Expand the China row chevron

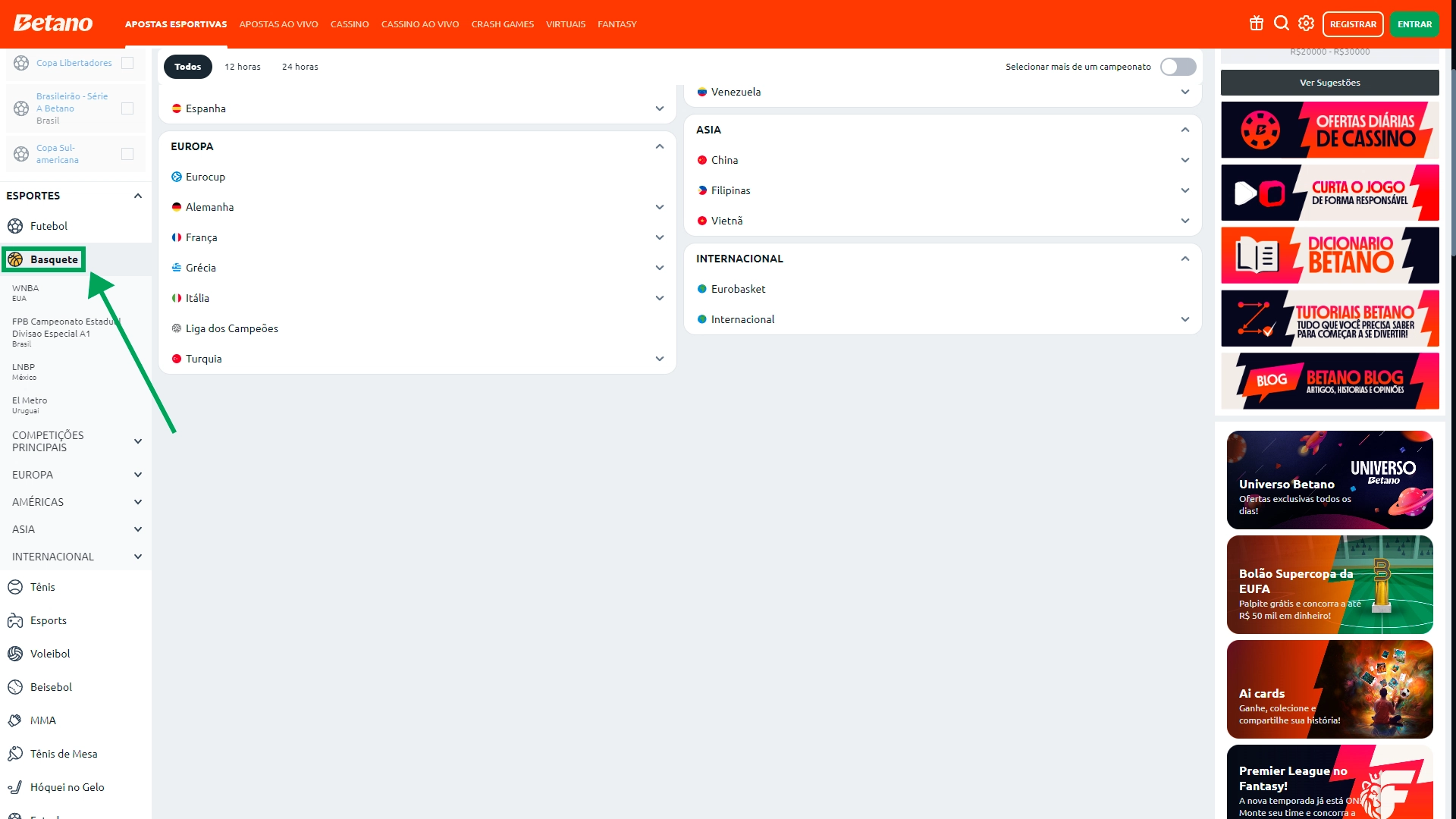[x=1185, y=160]
